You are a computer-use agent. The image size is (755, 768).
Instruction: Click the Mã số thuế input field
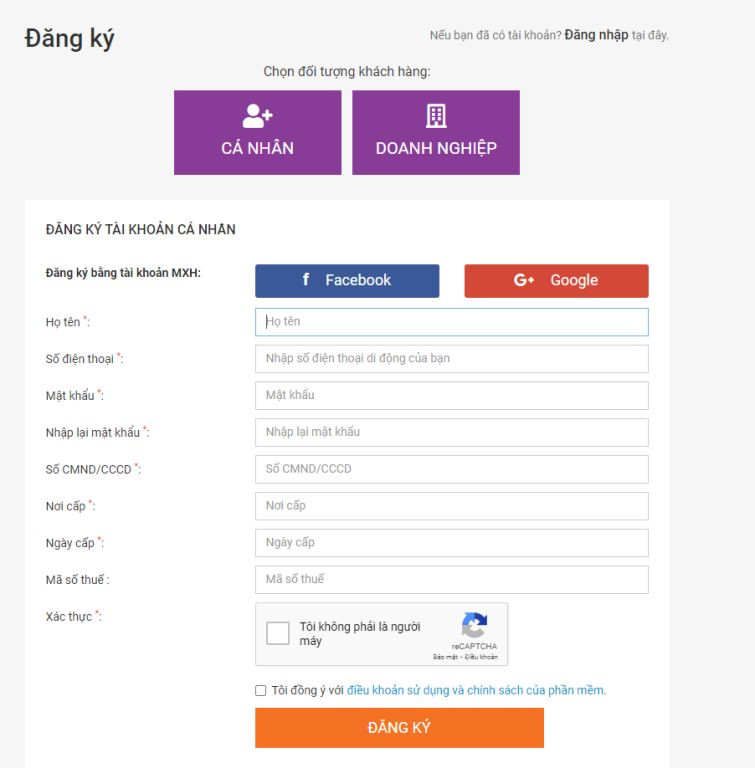click(452, 579)
